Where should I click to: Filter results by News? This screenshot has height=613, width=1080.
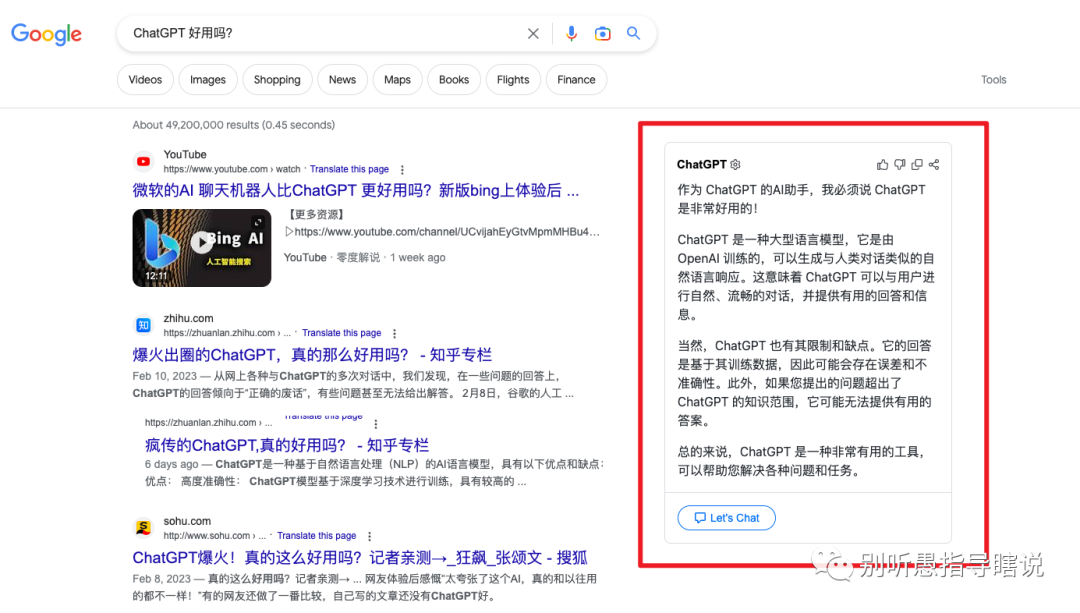342,80
